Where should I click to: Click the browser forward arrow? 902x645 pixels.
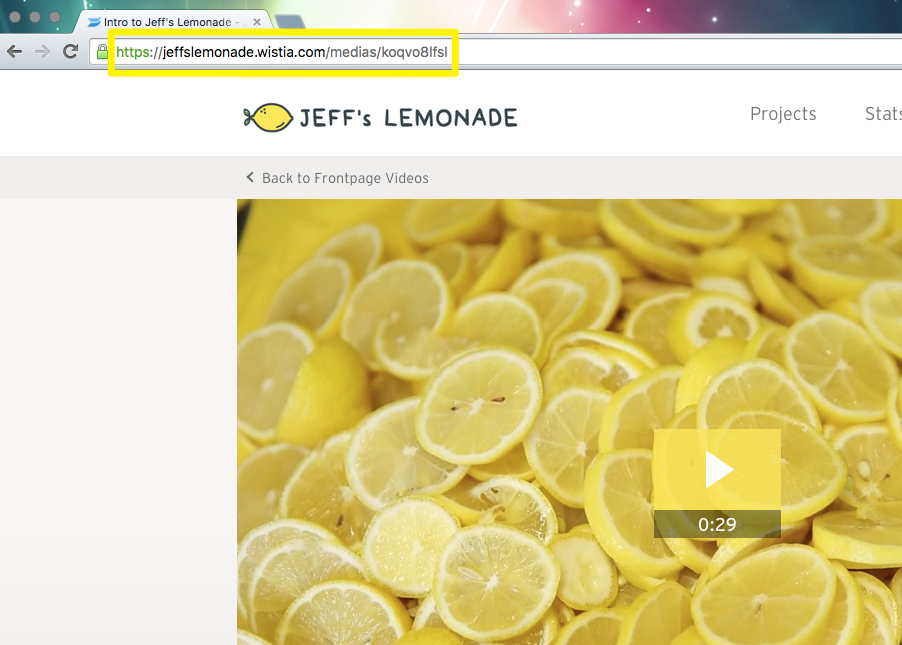42,51
